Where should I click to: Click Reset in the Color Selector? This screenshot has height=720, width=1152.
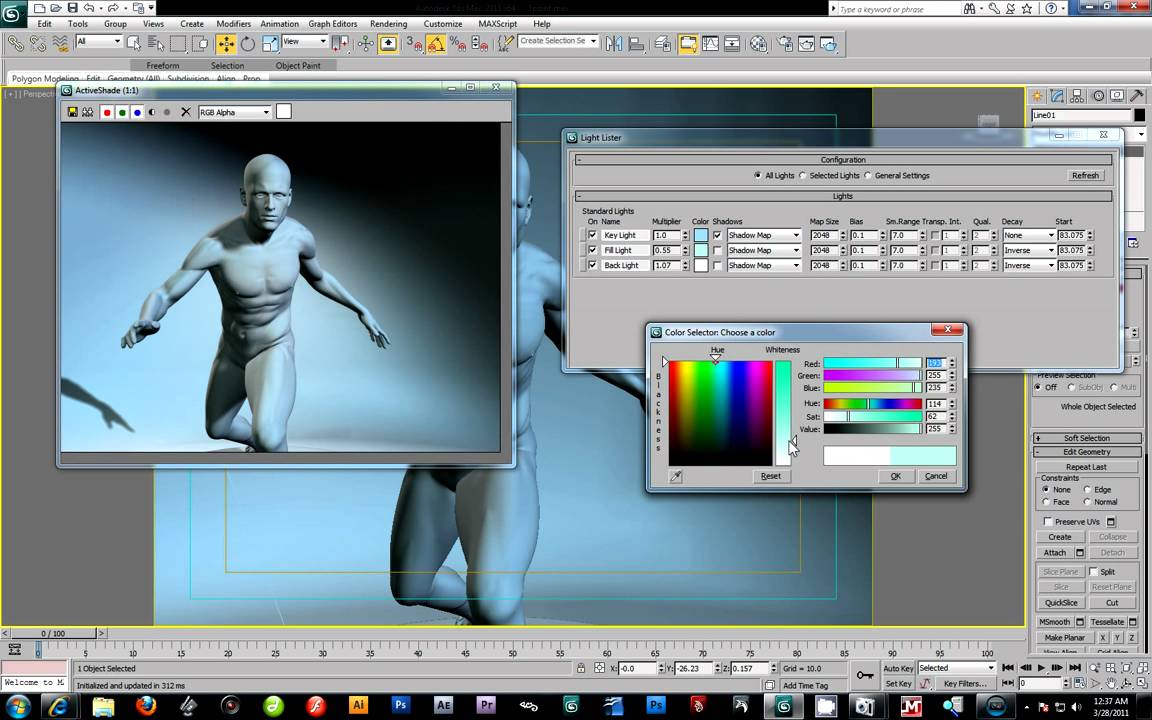coord(771,476)
